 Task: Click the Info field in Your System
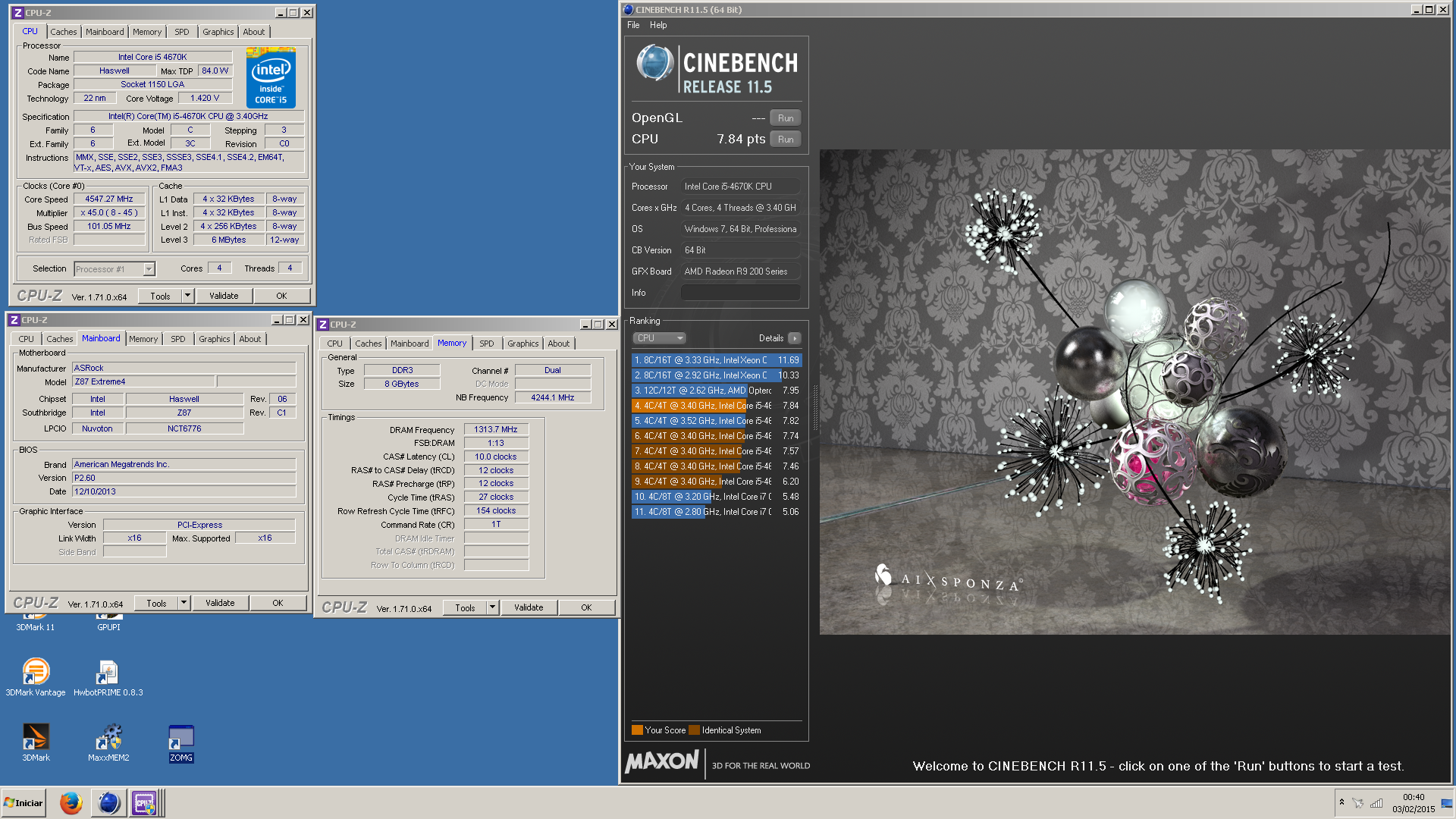coord(741,293)
